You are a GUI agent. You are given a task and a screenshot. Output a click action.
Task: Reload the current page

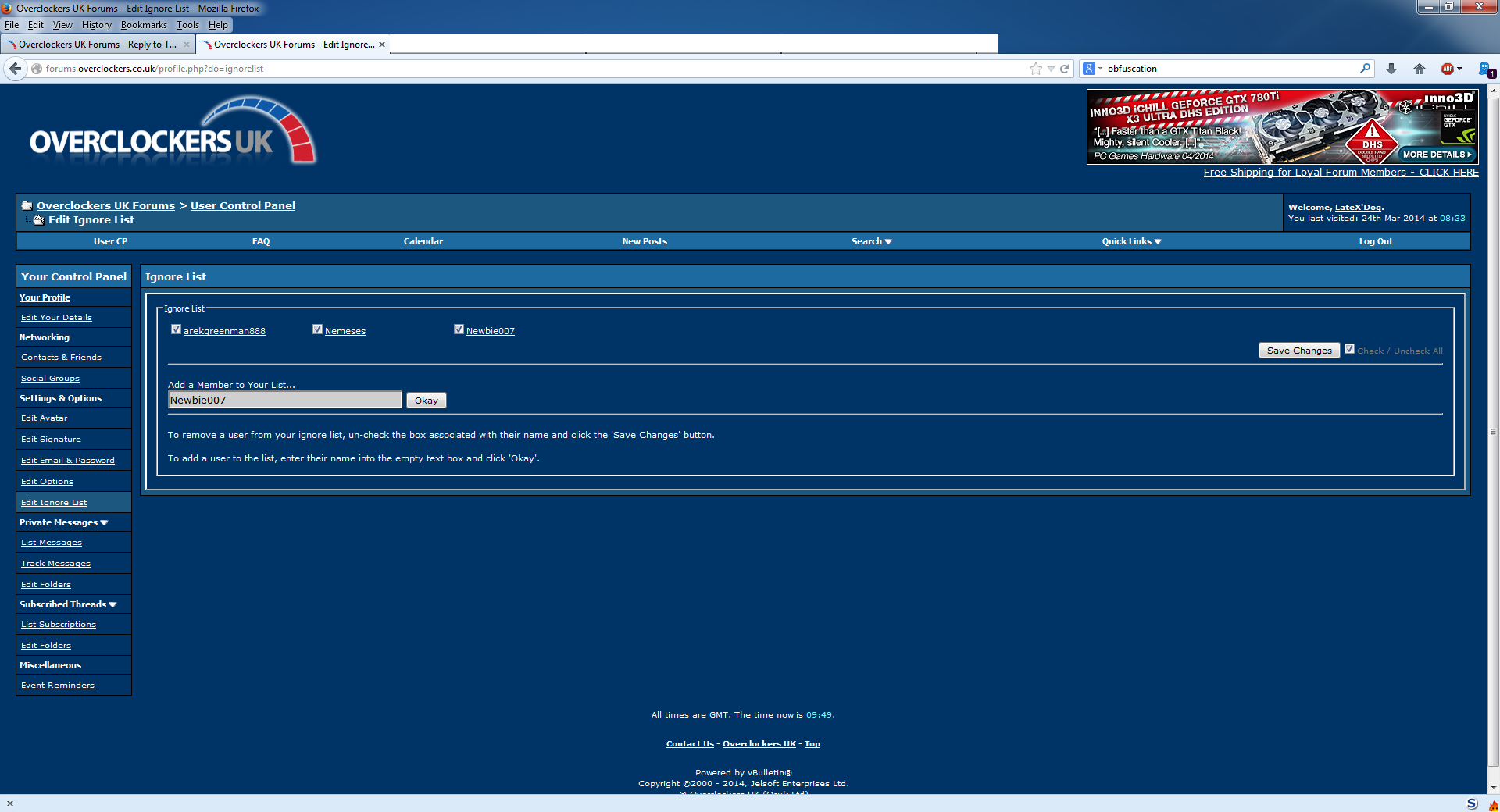point(1064,69)
